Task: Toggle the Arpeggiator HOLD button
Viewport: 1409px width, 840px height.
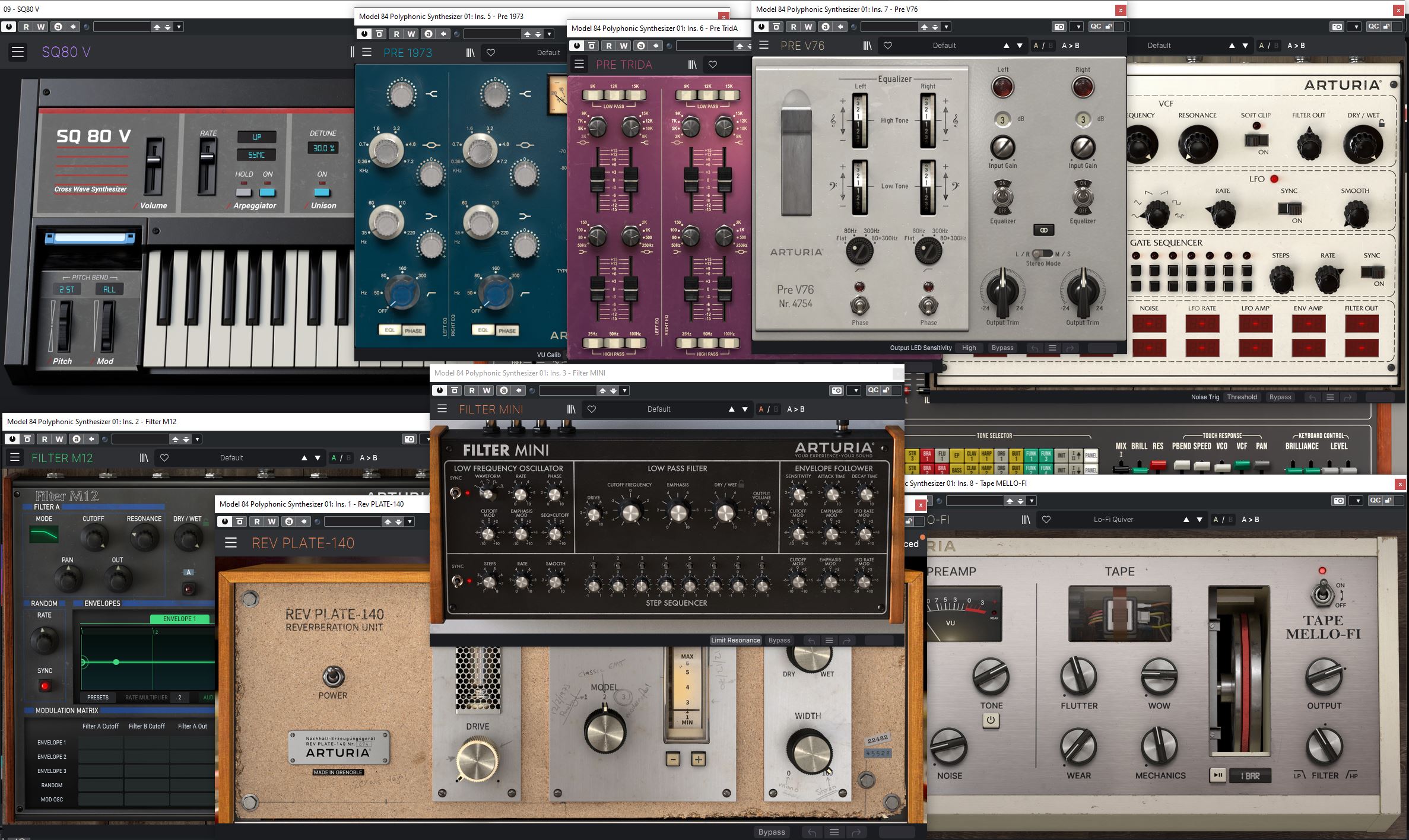Action: point(243,192)
